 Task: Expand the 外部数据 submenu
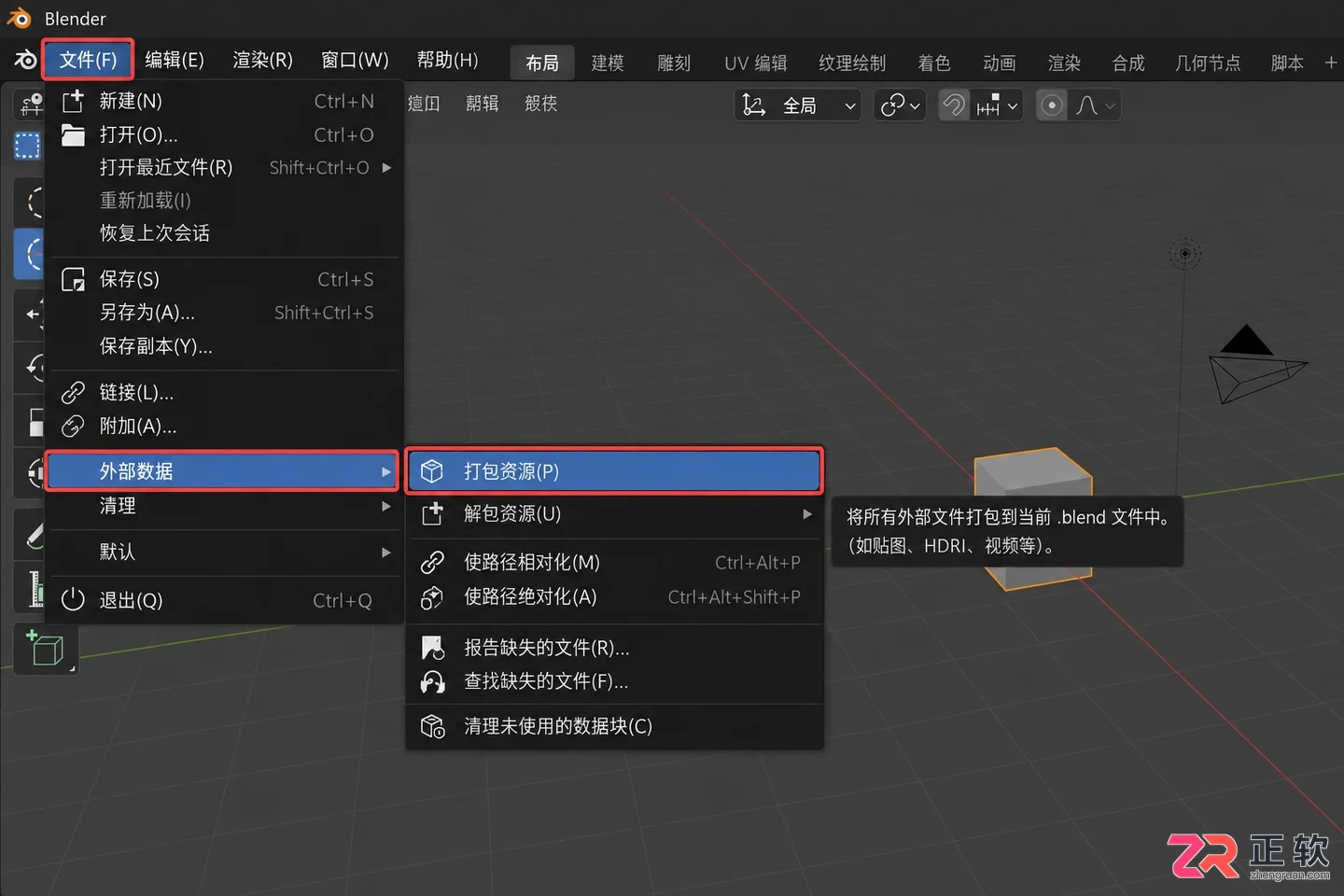(x=223, y=471)
